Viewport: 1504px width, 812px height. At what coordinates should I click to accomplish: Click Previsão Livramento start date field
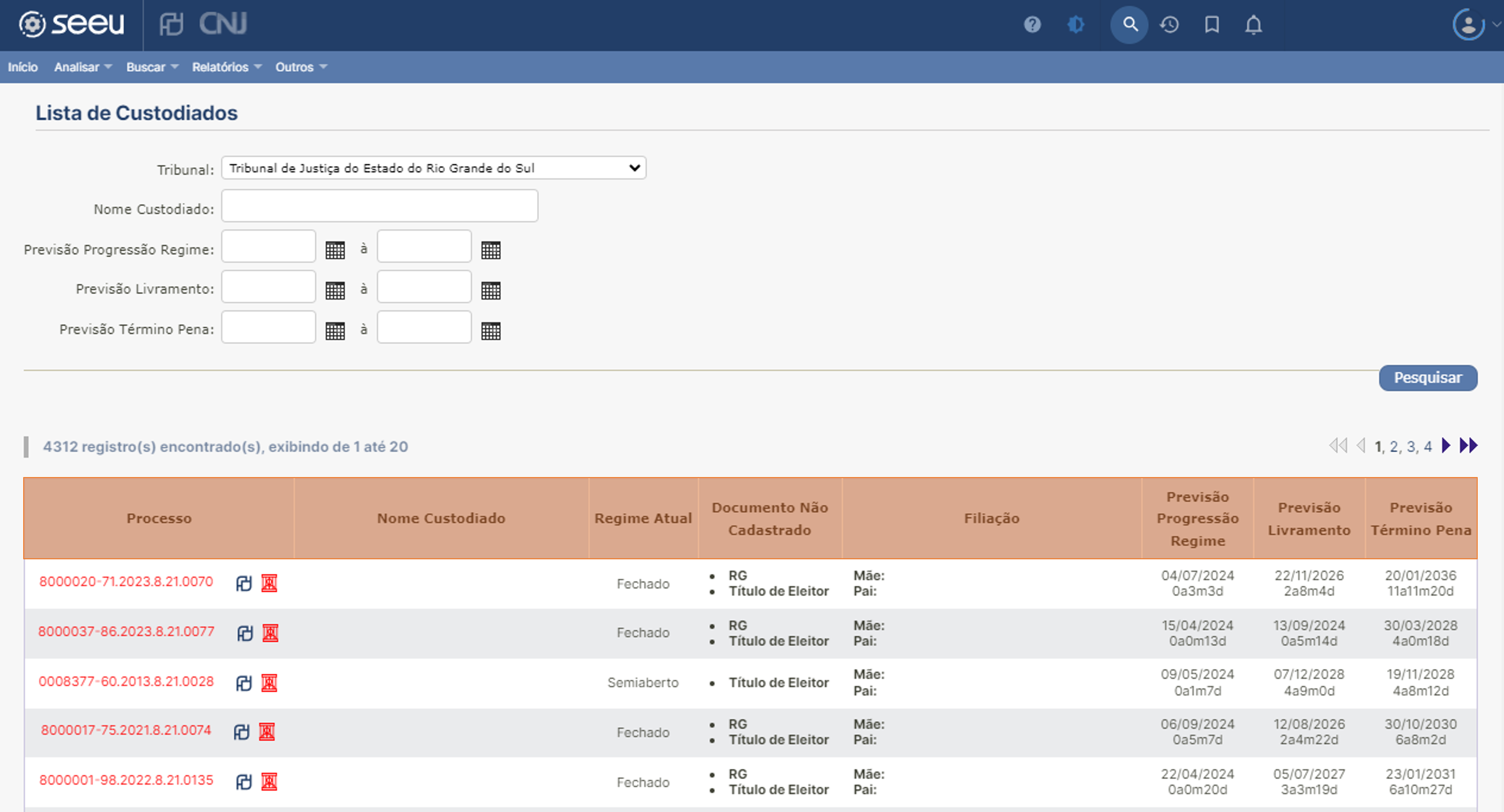pyautogui.click(x=269, y=287)
